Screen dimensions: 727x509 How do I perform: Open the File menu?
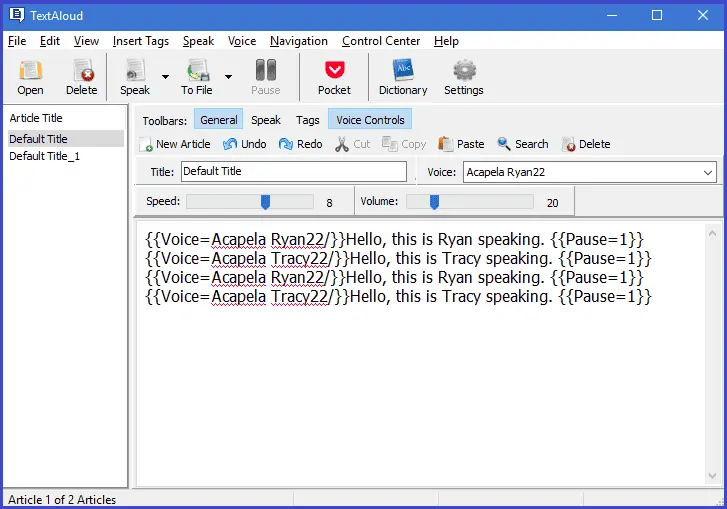click(x=17, y=41)
